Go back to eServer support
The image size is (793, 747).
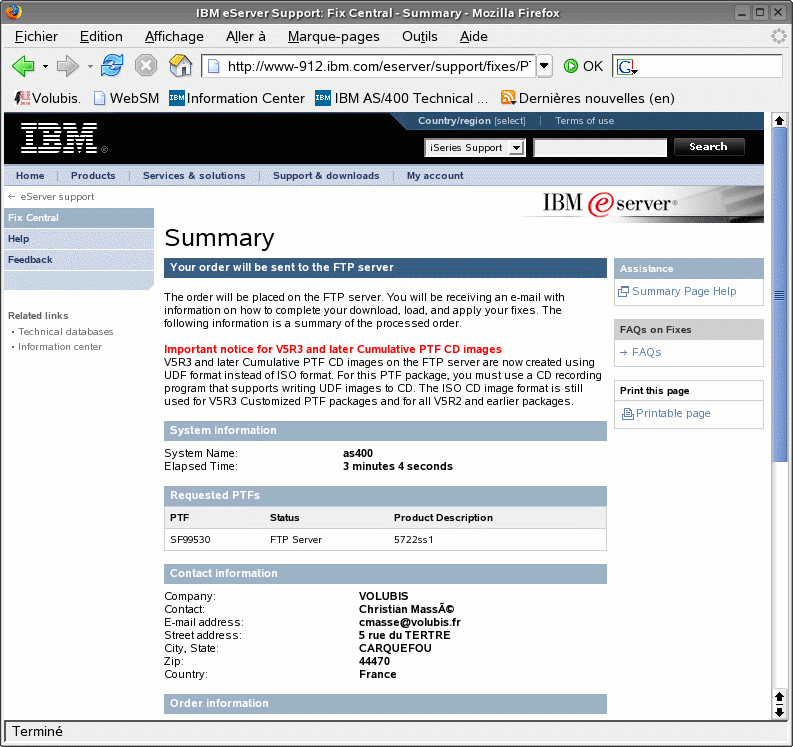[57, 197]
